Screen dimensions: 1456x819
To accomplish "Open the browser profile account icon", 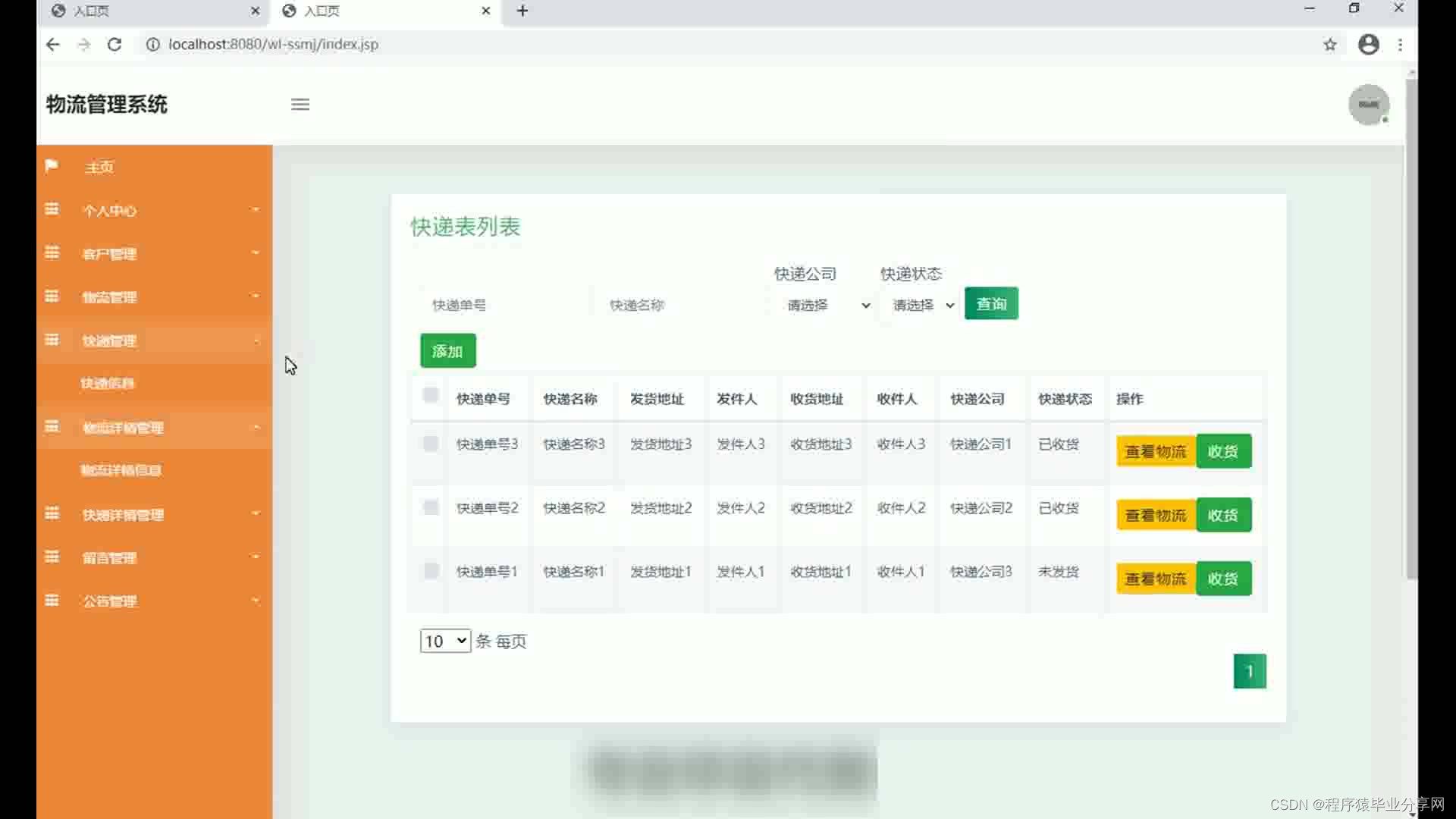I will [1368, 45].
